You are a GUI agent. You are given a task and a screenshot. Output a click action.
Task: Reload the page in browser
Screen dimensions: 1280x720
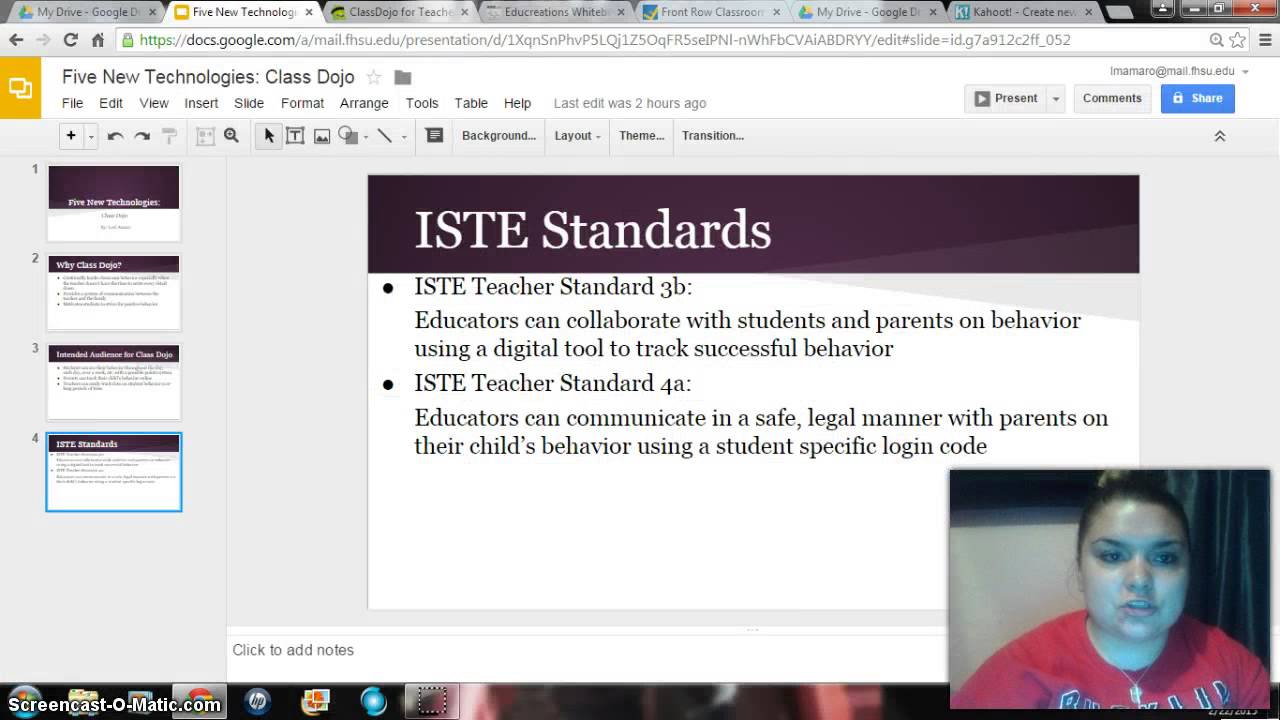click(70, 41)
